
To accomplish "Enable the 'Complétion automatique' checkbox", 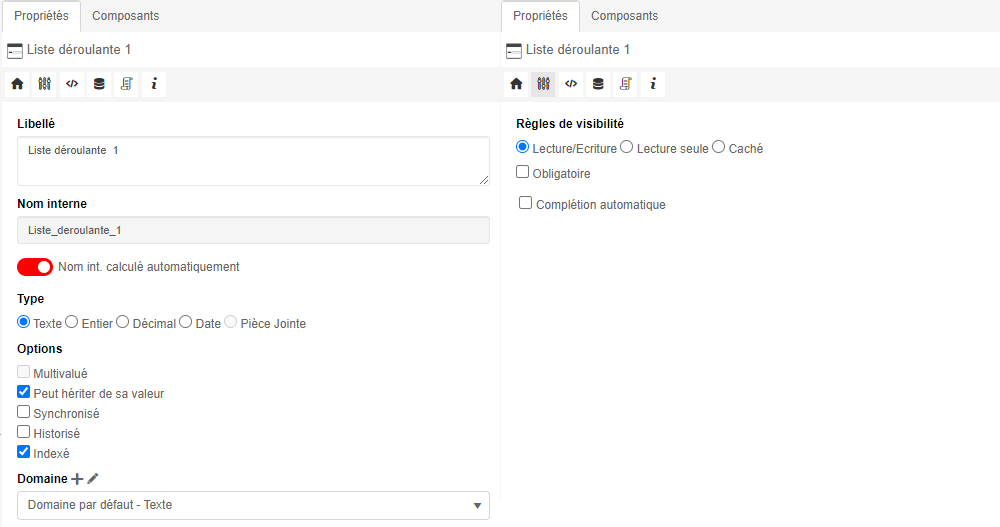I will click(526, 204).
